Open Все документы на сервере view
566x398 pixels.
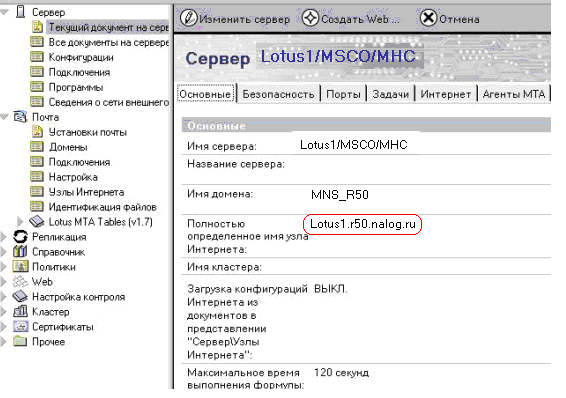[109, 42]
